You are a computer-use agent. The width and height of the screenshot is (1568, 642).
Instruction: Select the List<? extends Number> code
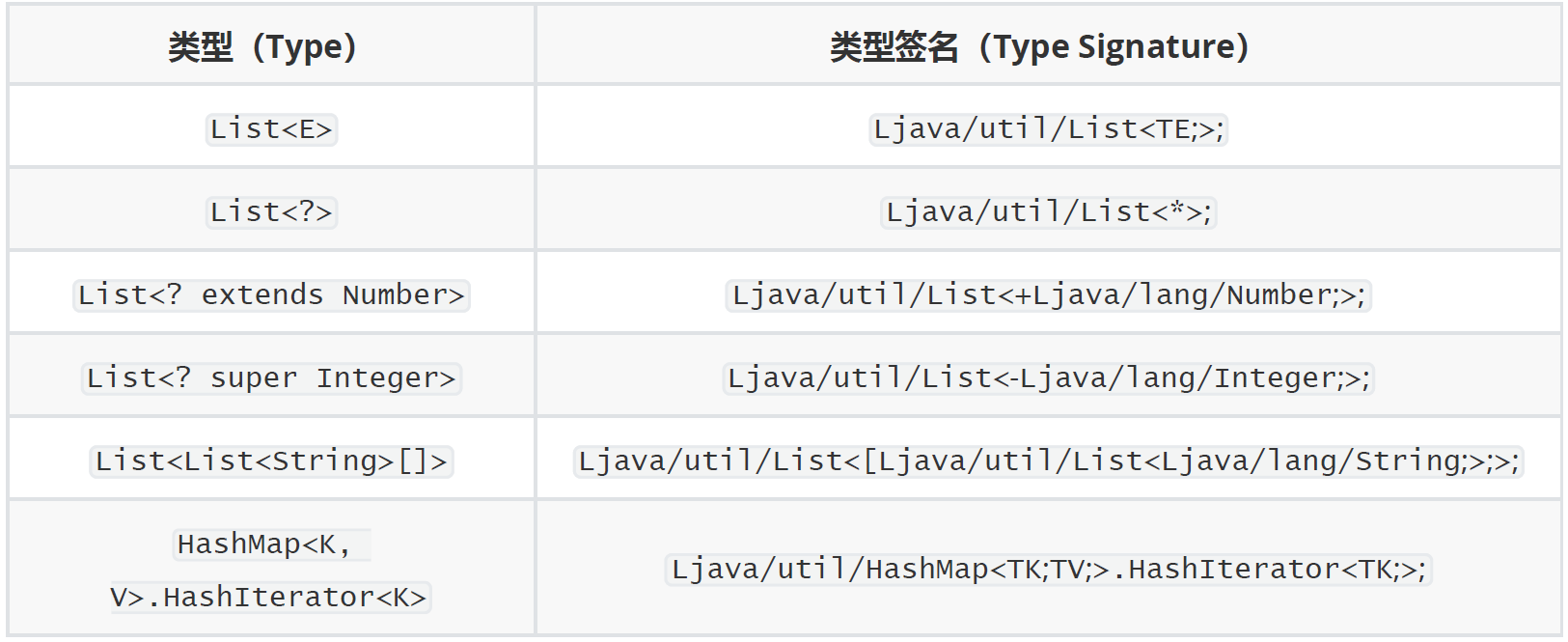coord(271,295)
